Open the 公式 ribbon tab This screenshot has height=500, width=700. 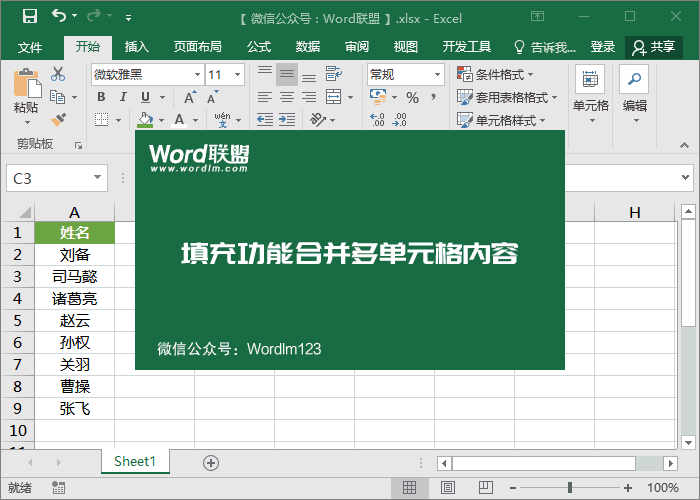coord(259,47)
